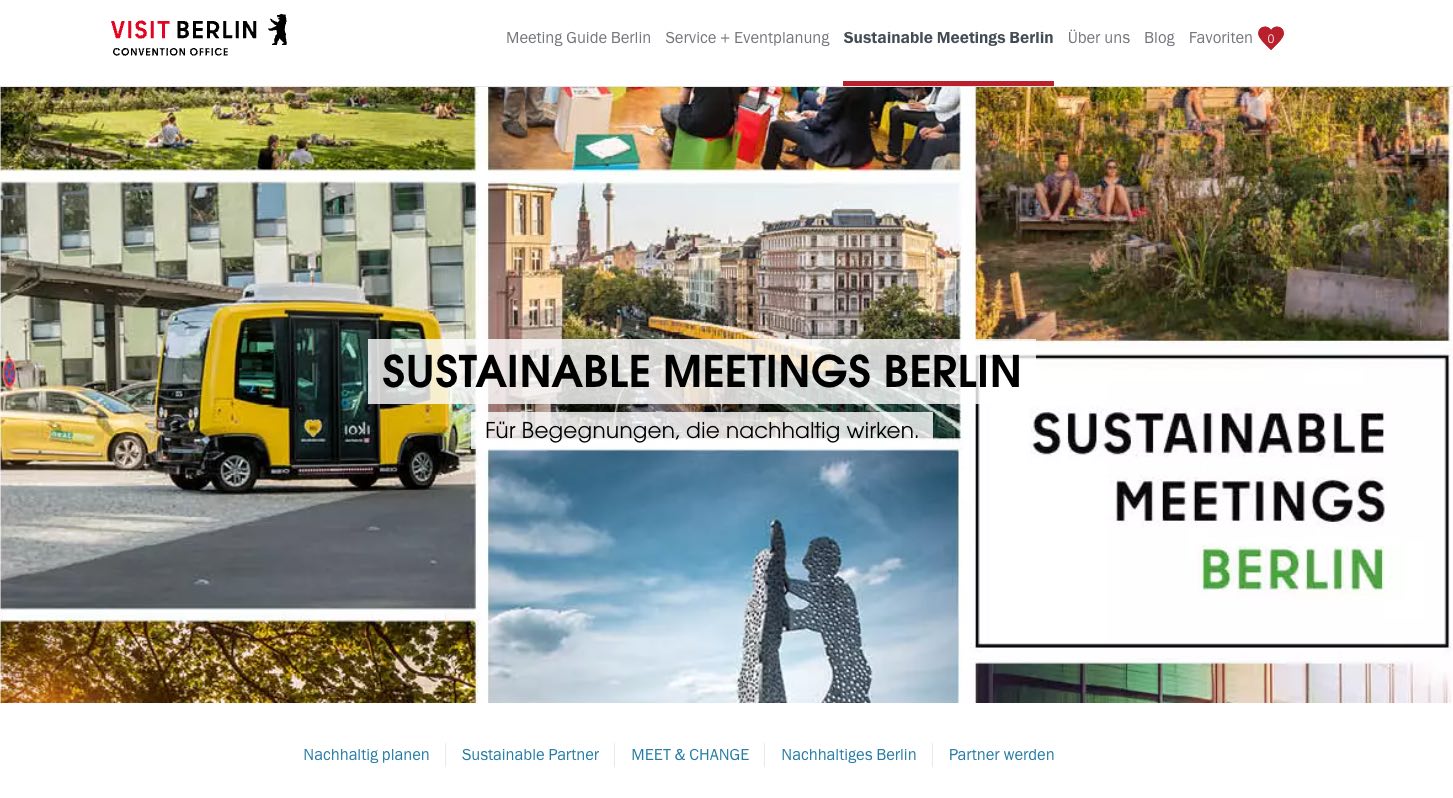Viewport: 1453px width, 798px height.
Task: Click the SUSTAINABLE MEETINGS BERLIN hero headline
Action: 701,372
